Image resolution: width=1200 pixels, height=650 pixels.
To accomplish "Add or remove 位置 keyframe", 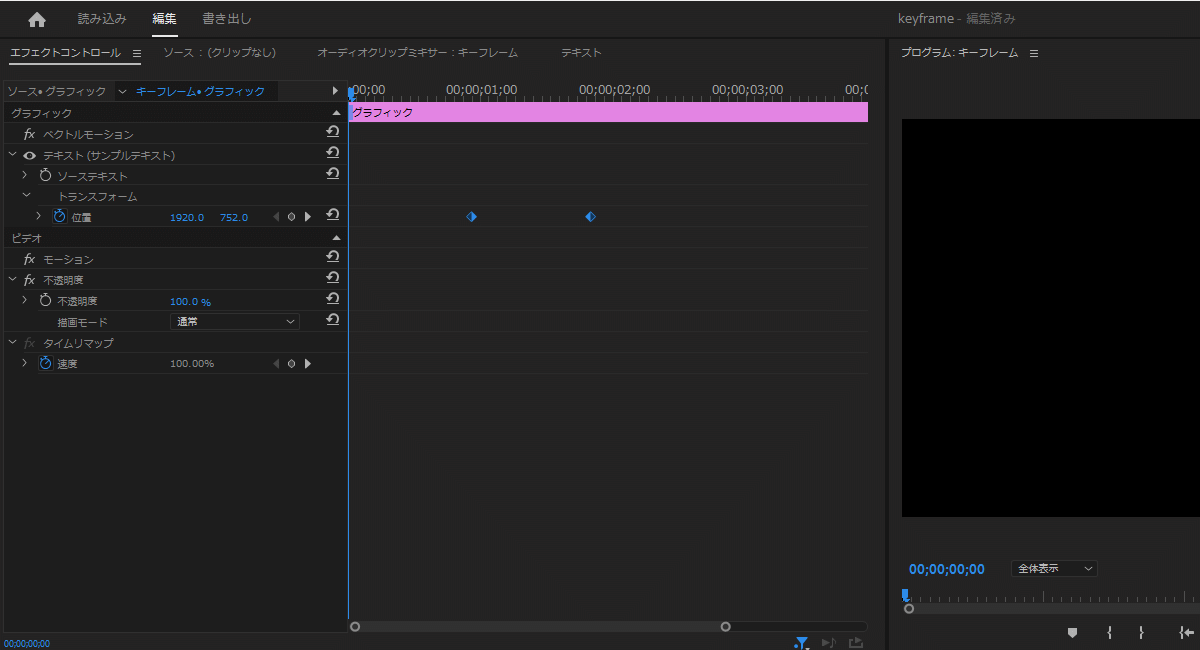I will (x=291, y=217).
